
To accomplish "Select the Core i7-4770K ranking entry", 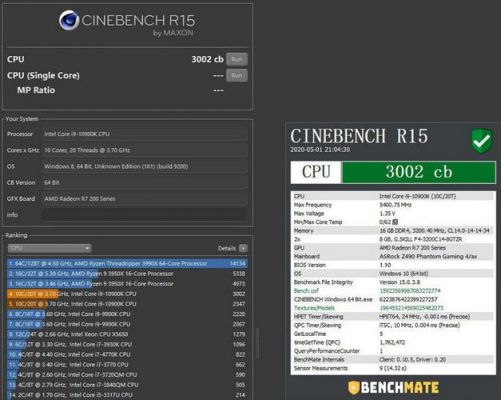I will tap(127, 355).
